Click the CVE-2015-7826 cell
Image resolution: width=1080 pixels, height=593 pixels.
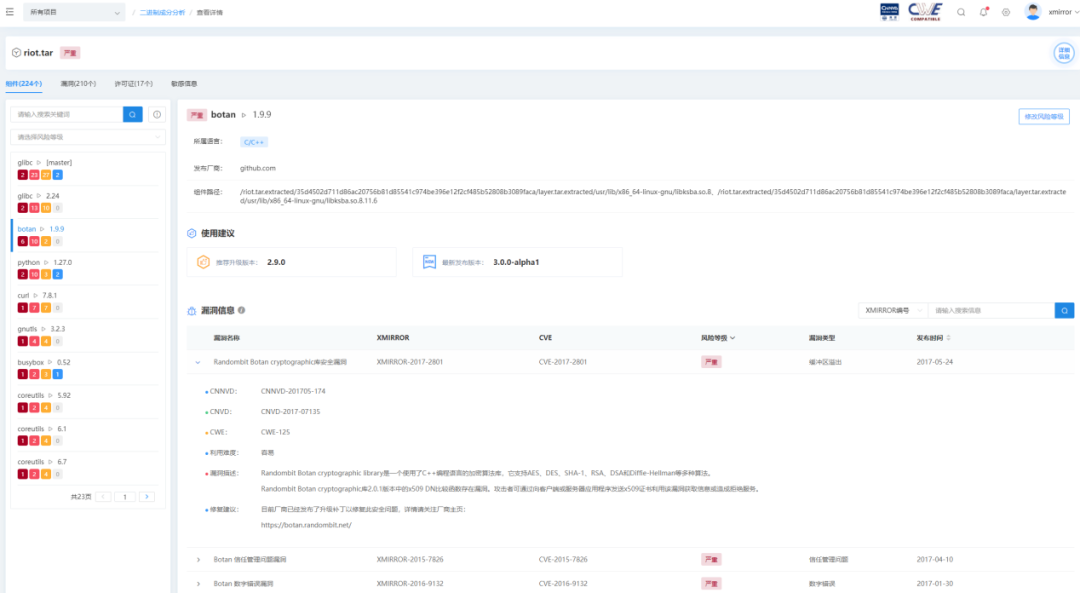point(563,560)
